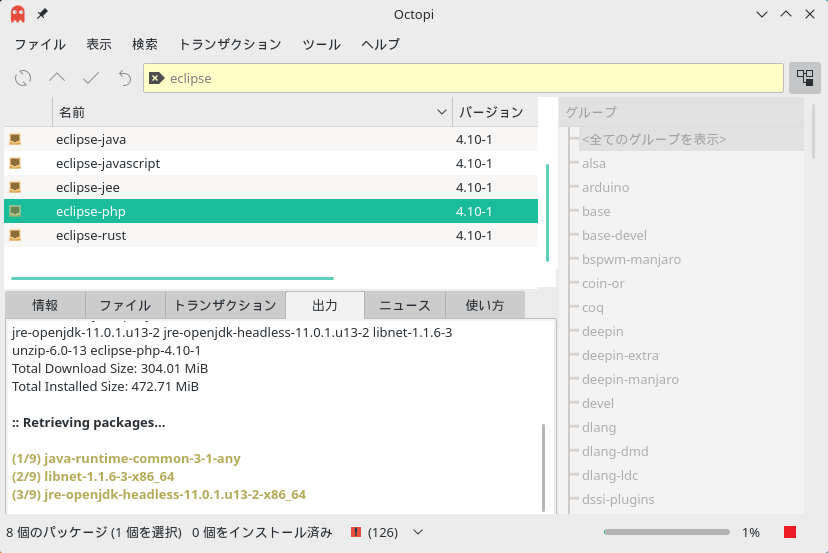Click the red outdated packages alert icon

356,532
